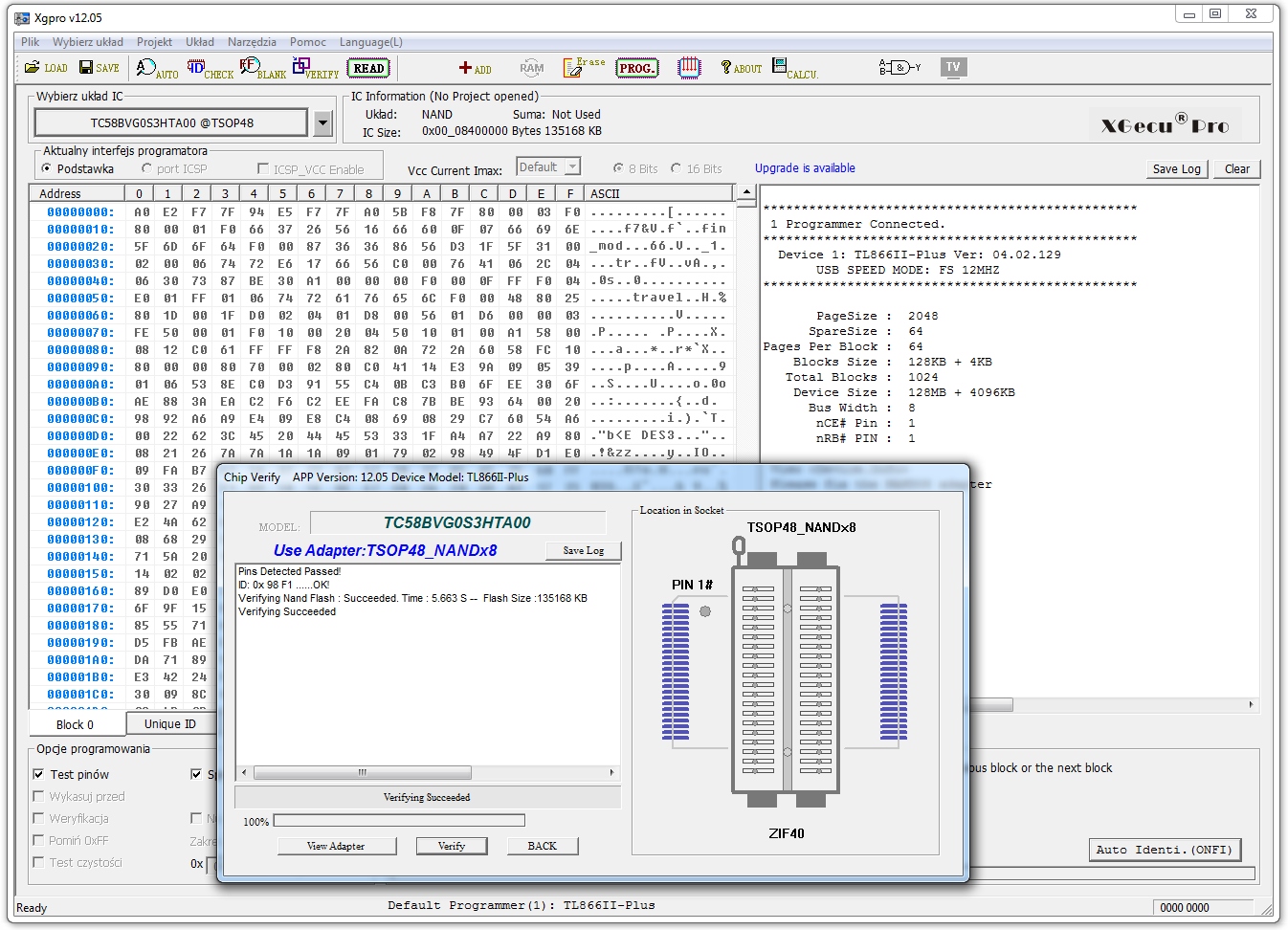The image size is (1288, 930).
Task: Click Verify button in dialog
Action: point(452,846)
